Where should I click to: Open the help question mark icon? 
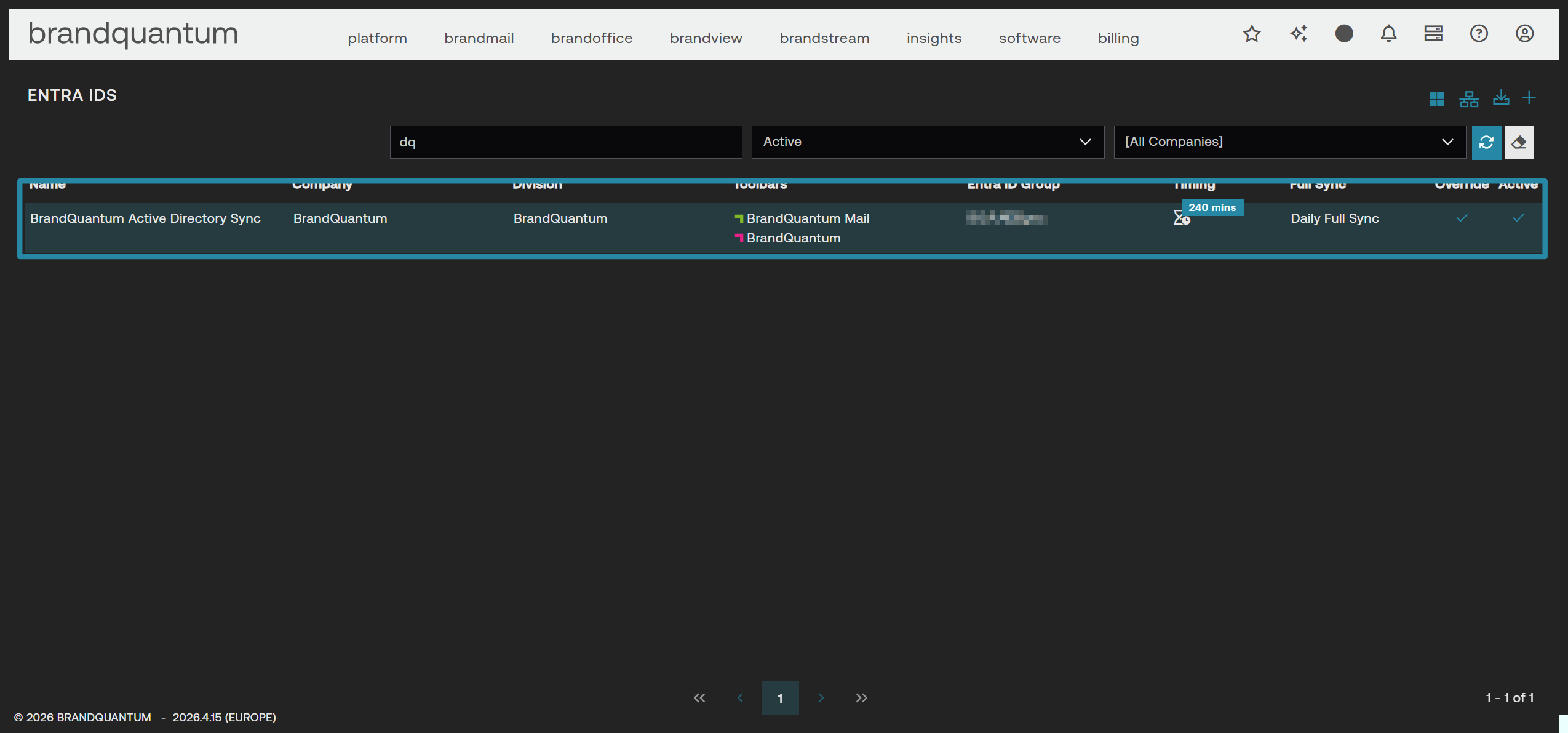(x=1479, y=34)
